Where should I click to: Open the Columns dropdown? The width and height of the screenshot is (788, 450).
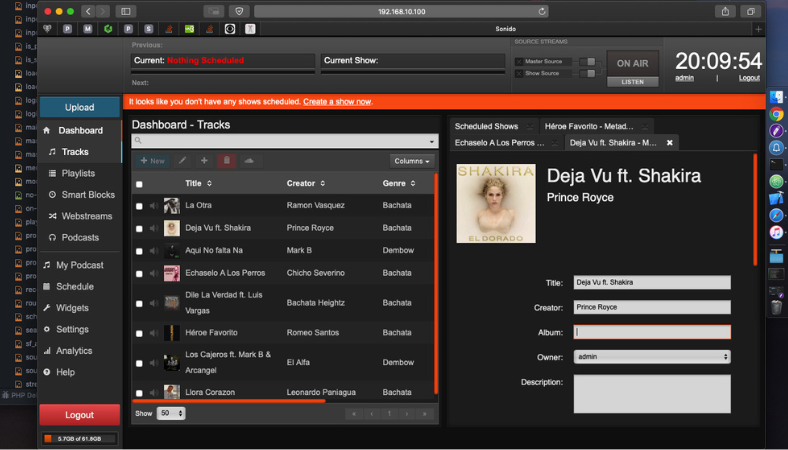[412, 160]
